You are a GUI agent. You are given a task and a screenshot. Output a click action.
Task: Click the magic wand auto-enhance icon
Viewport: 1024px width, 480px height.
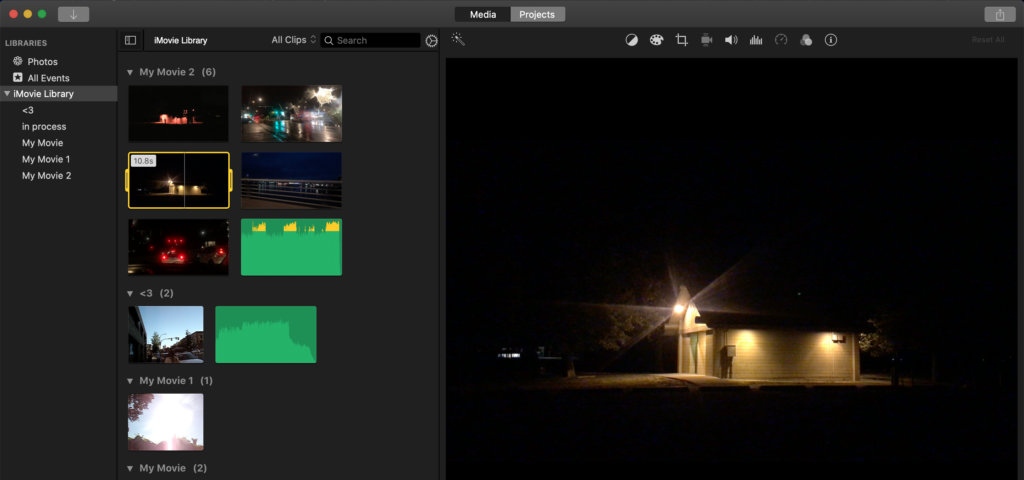point(458,40)
